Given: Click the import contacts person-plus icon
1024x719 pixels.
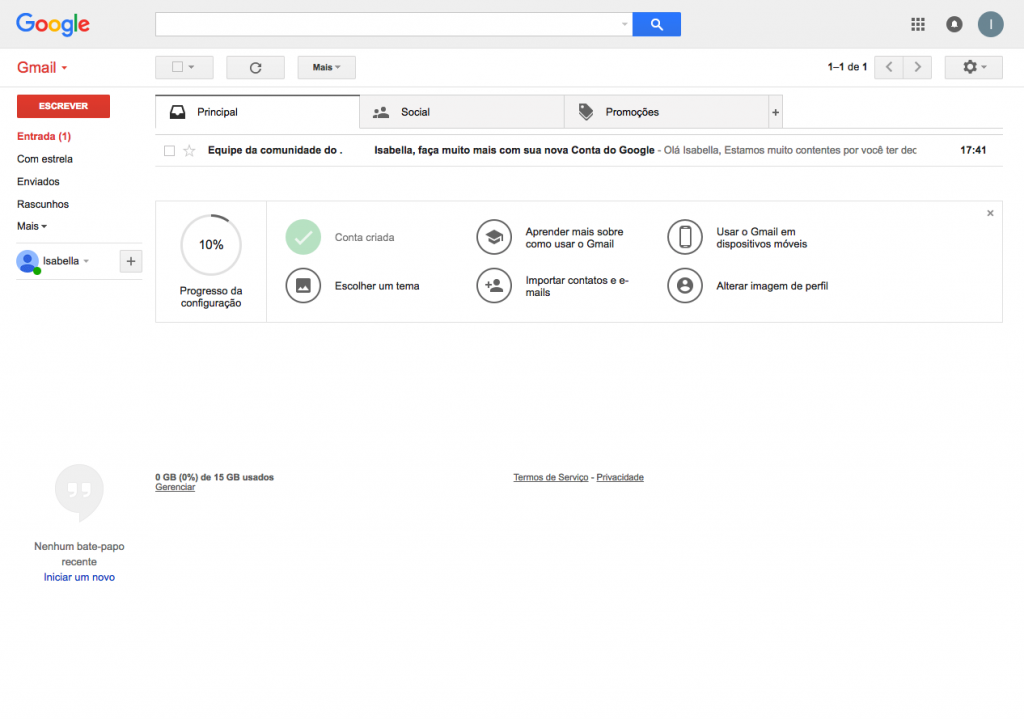Looking at the screenshot, I should click(494, 285).
